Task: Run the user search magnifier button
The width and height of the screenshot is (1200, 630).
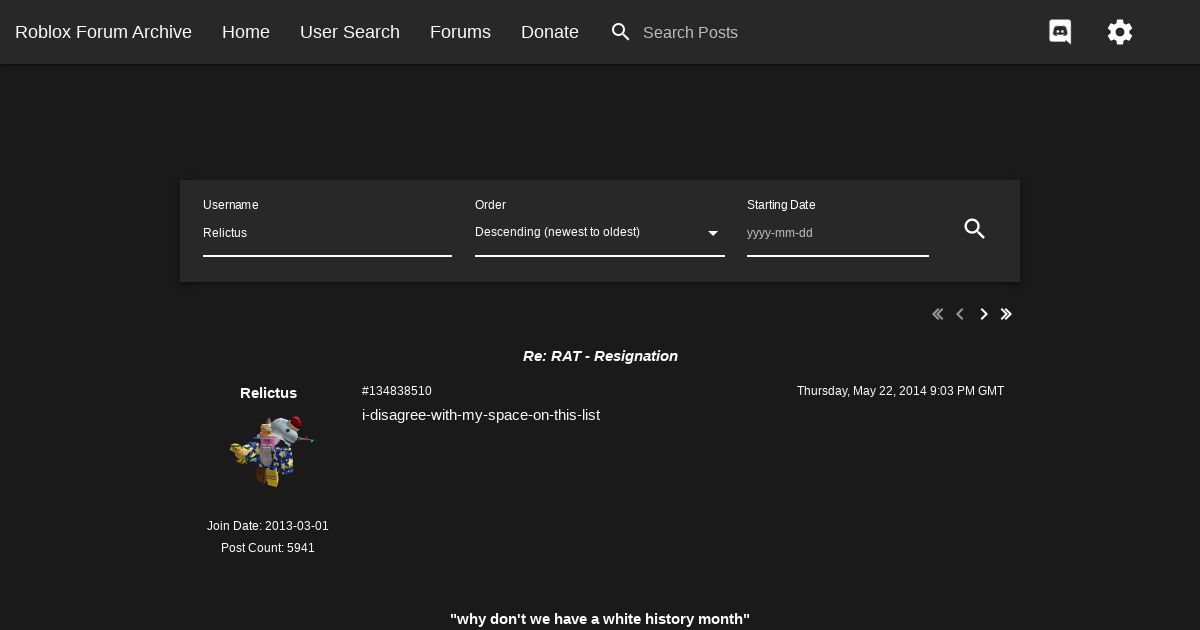Action: [975, 229]
